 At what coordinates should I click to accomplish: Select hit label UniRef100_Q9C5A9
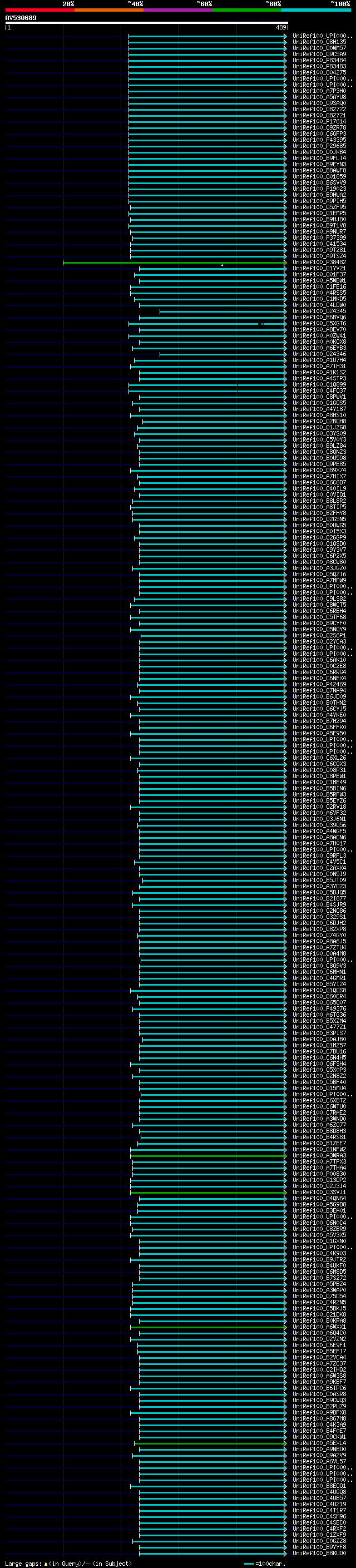(319, 54)
